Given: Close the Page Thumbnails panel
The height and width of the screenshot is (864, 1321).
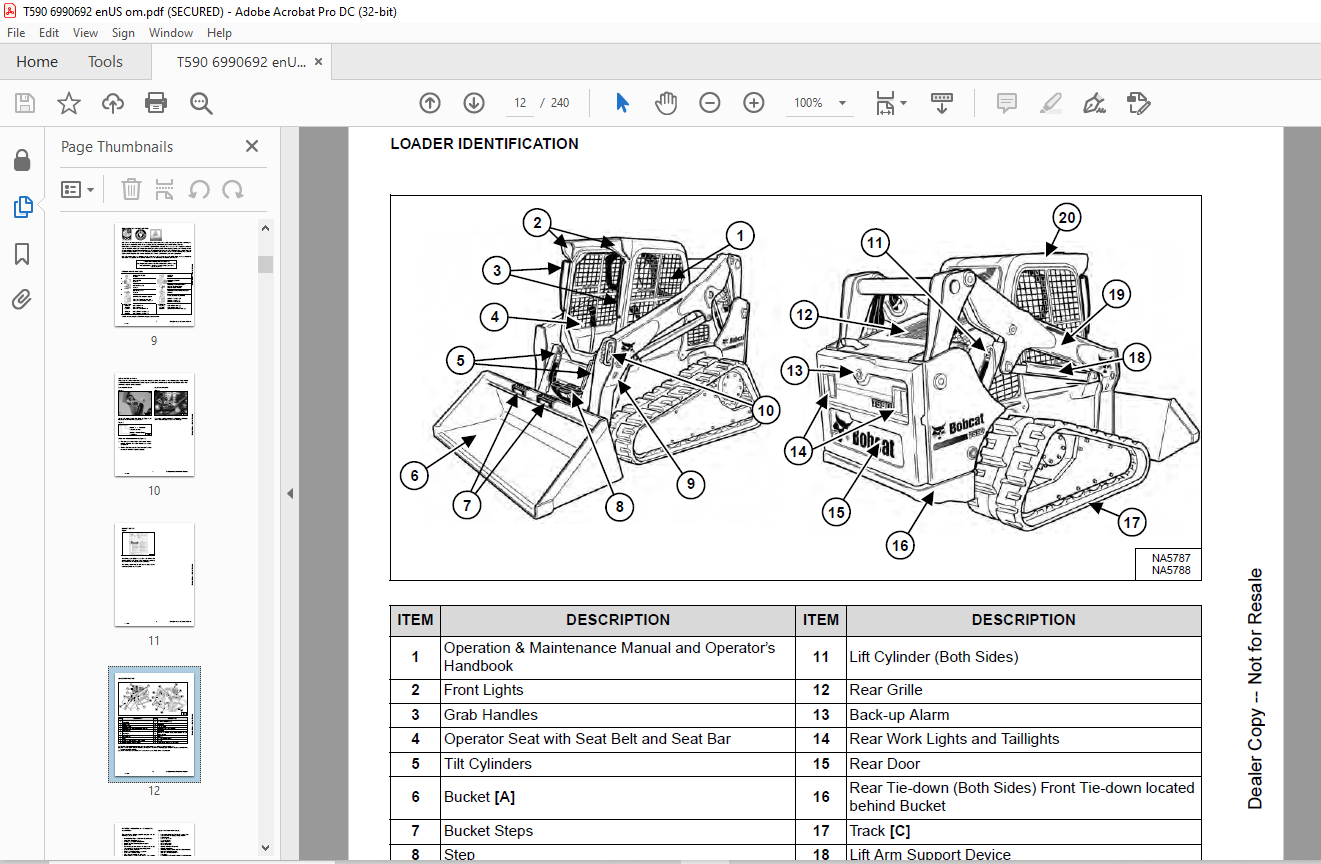Looking at the screenshot, I should coord(252,146).
